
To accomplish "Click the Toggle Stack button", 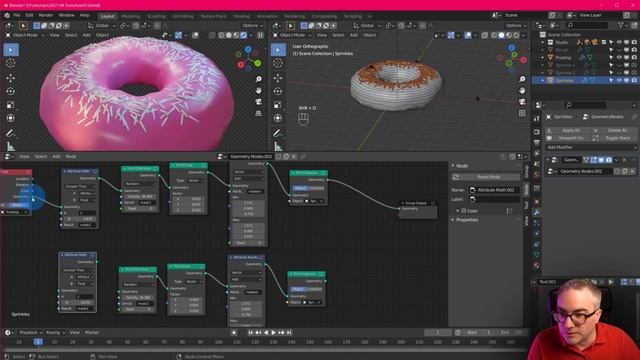I will 614,138.
